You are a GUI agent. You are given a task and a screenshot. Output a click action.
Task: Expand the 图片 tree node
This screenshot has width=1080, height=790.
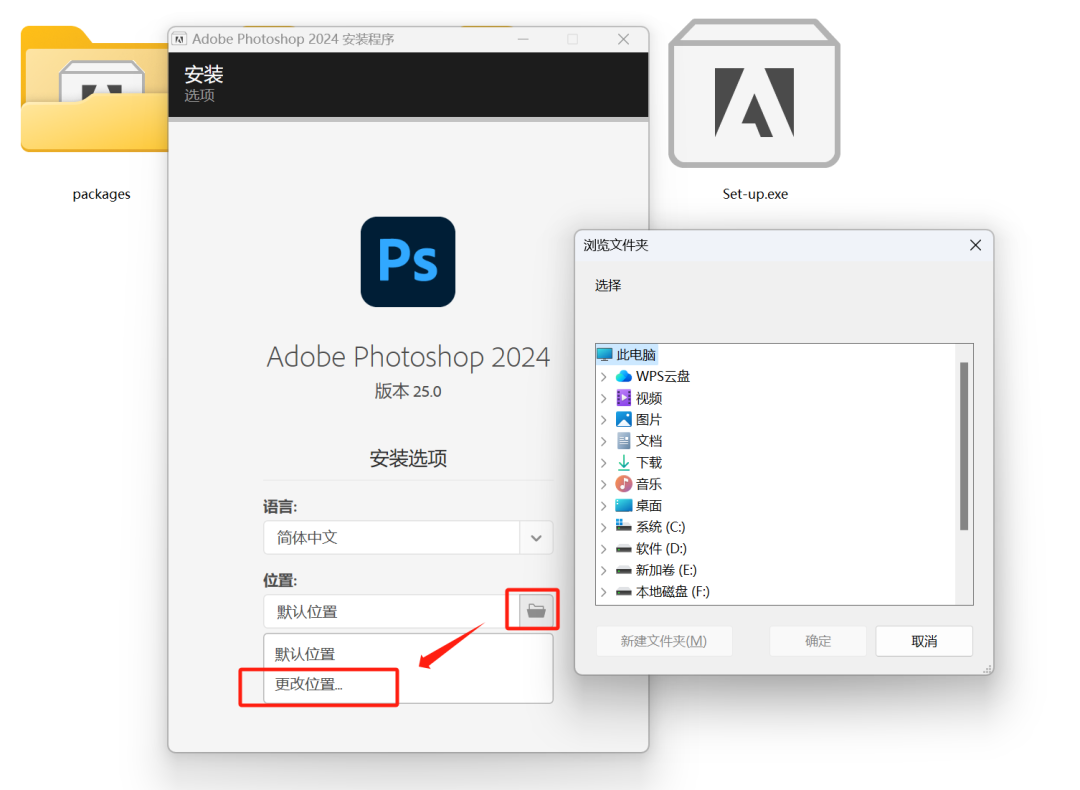click(603, 419)
